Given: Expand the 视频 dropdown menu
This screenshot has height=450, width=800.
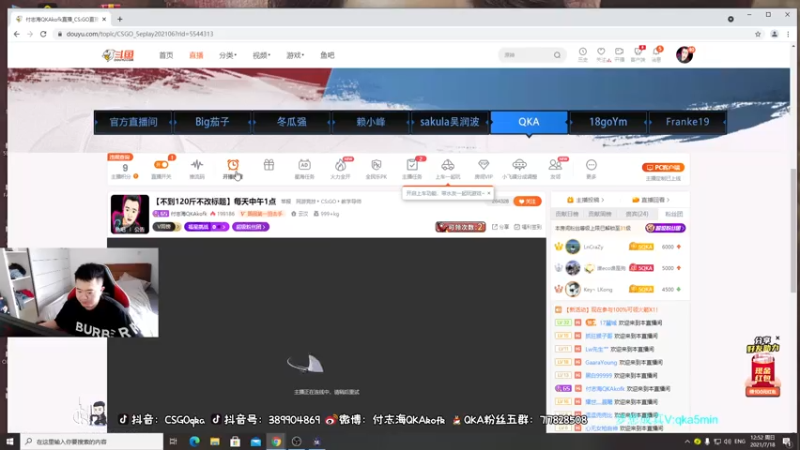Looking at the screenshot, I should coord(261,55).
